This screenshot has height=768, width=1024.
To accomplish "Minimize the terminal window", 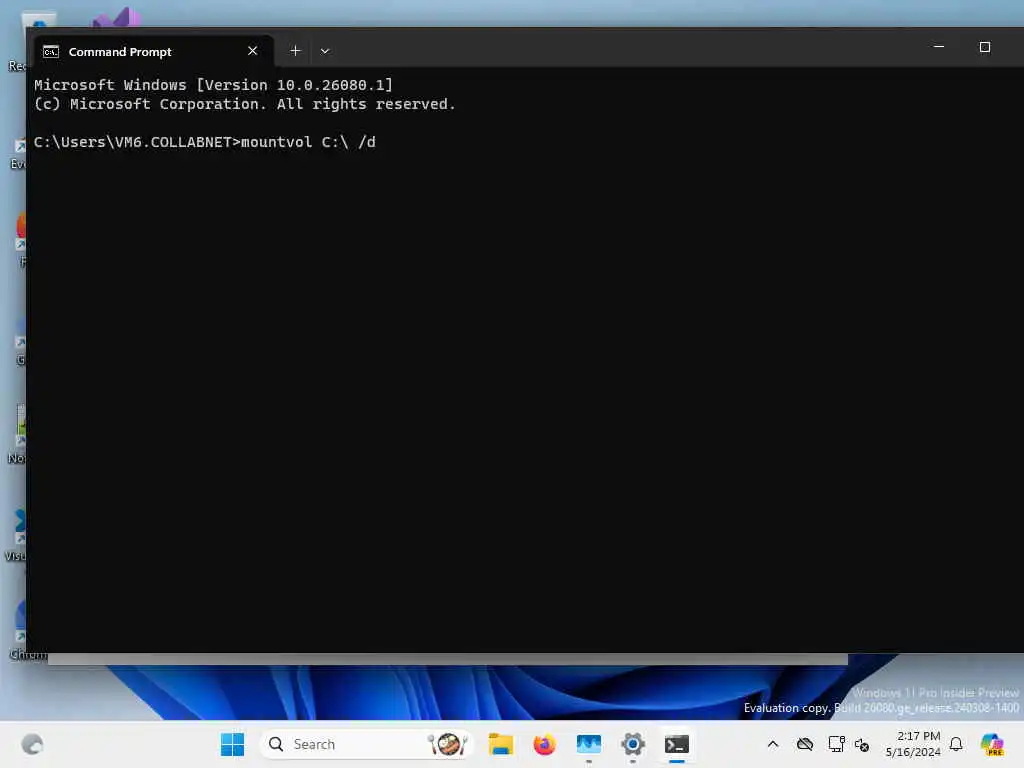I will [938, 47].
